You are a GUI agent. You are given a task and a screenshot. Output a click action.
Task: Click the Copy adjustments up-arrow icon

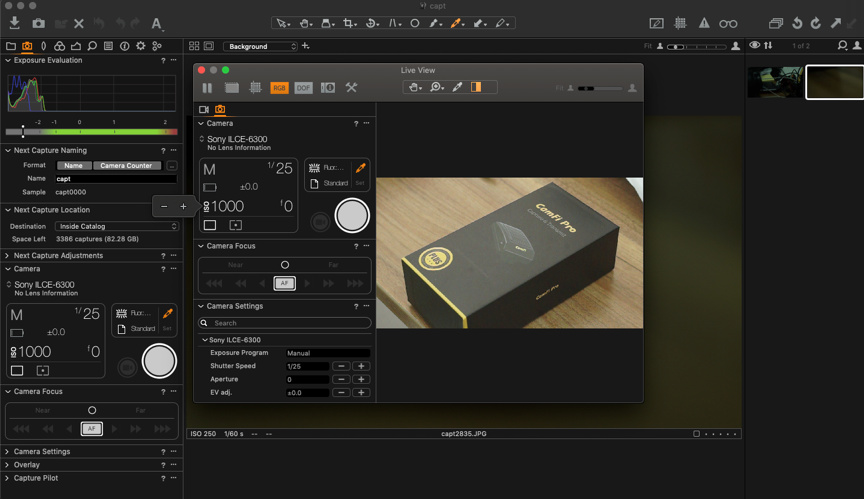(836, 23)
